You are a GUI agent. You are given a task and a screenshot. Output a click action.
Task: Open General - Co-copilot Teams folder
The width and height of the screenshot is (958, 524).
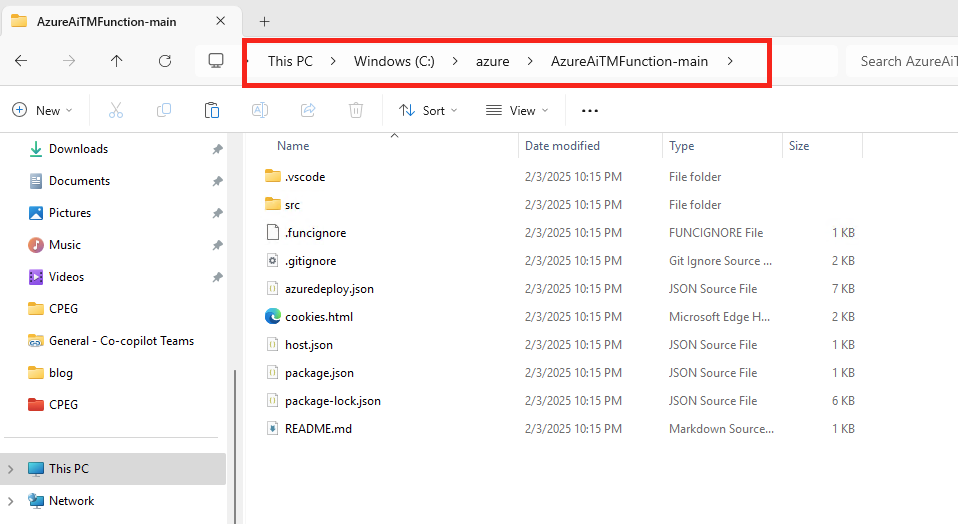pos(121,341)
